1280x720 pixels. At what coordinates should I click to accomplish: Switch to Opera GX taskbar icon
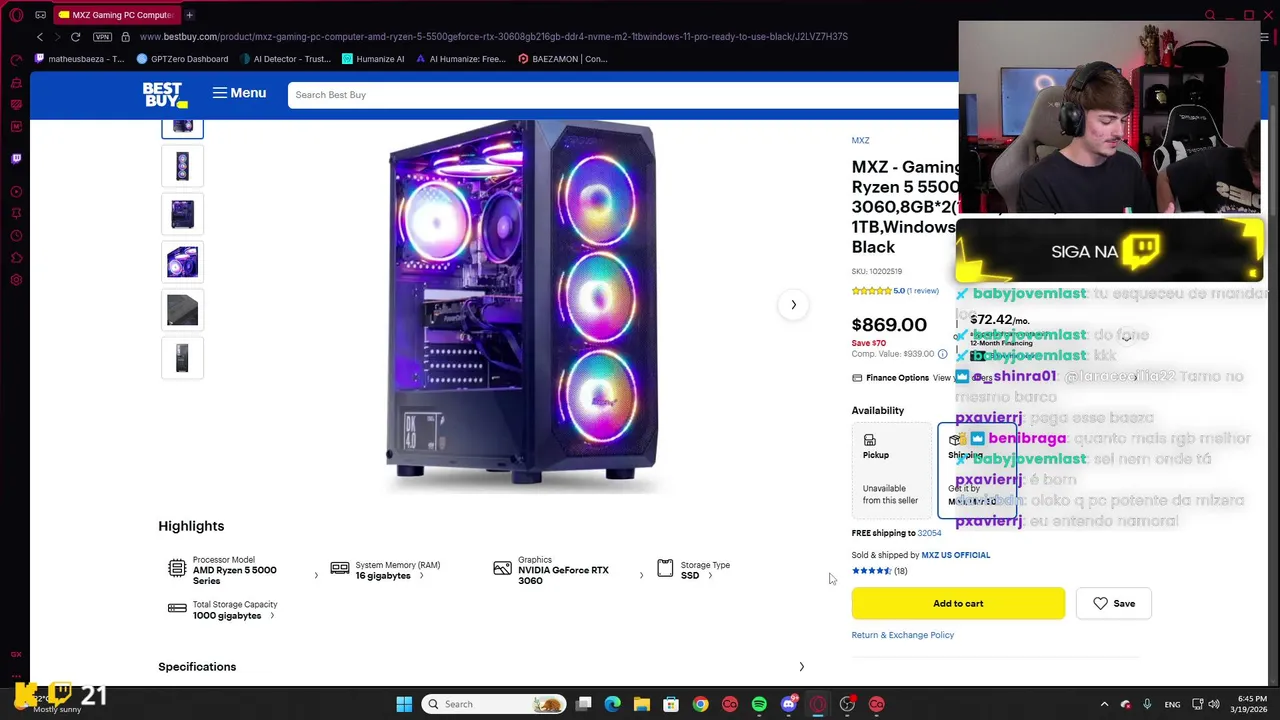pos(818,704)
